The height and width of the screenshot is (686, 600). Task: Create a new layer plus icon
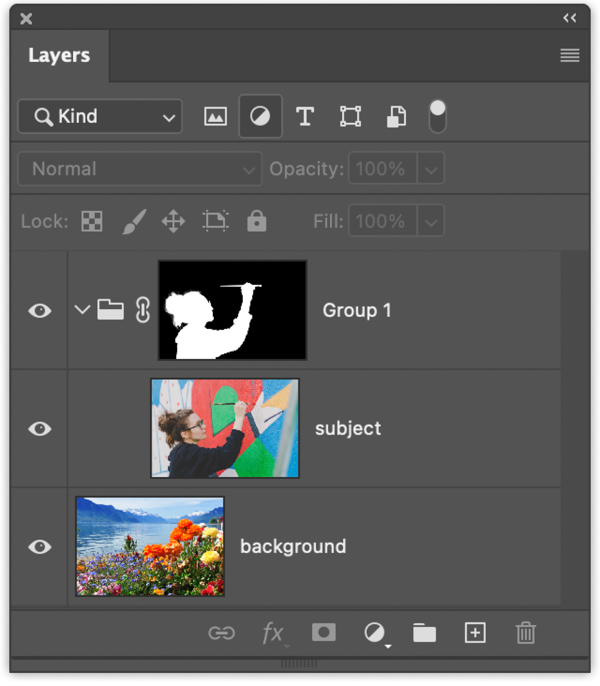(475, 633)
